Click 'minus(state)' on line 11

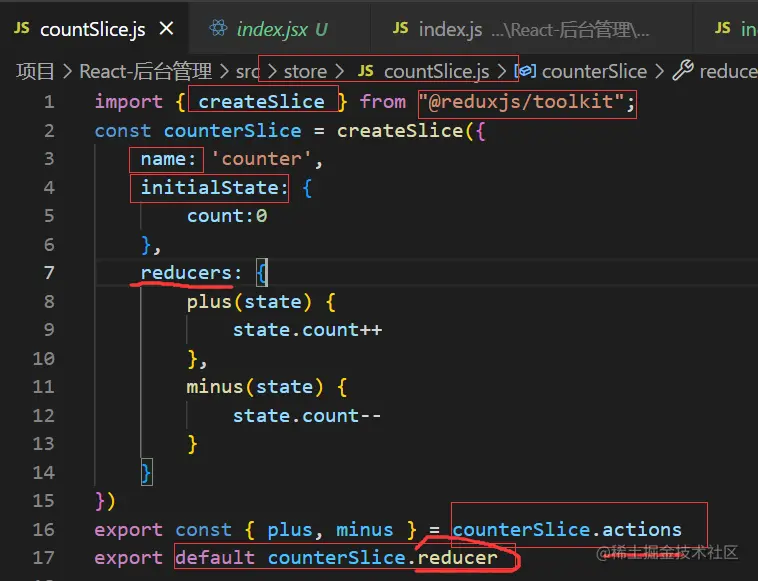[x=255, y=387]
